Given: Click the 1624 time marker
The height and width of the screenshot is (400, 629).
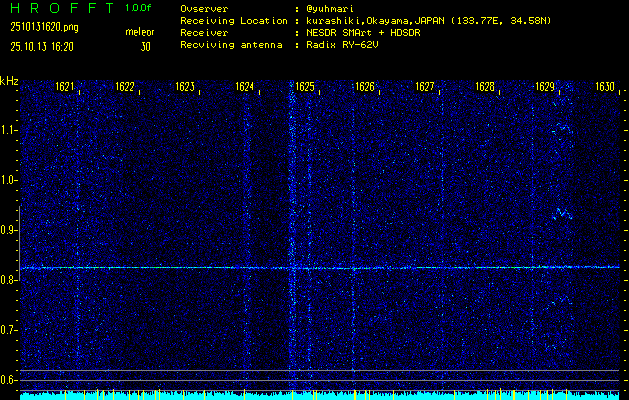Looking at the screenshot, I should (245, 87).
